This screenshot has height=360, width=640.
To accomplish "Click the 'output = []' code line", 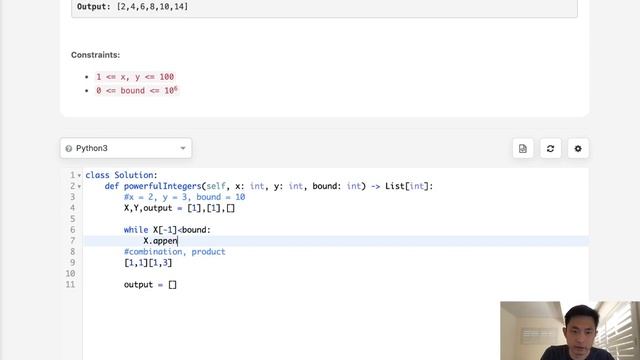I will (150, 284).
